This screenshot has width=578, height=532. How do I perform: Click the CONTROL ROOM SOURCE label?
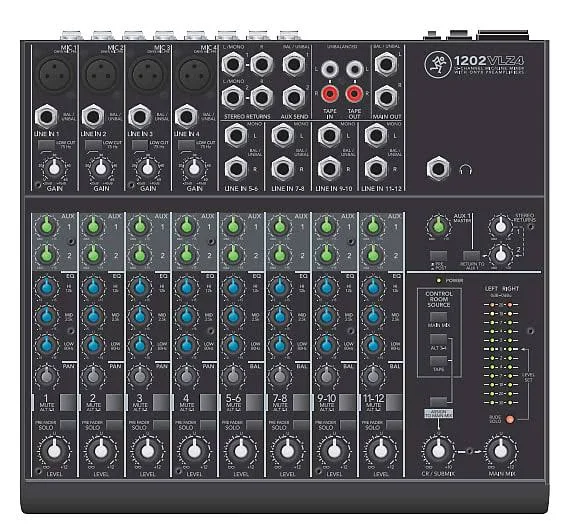[439, 299]
